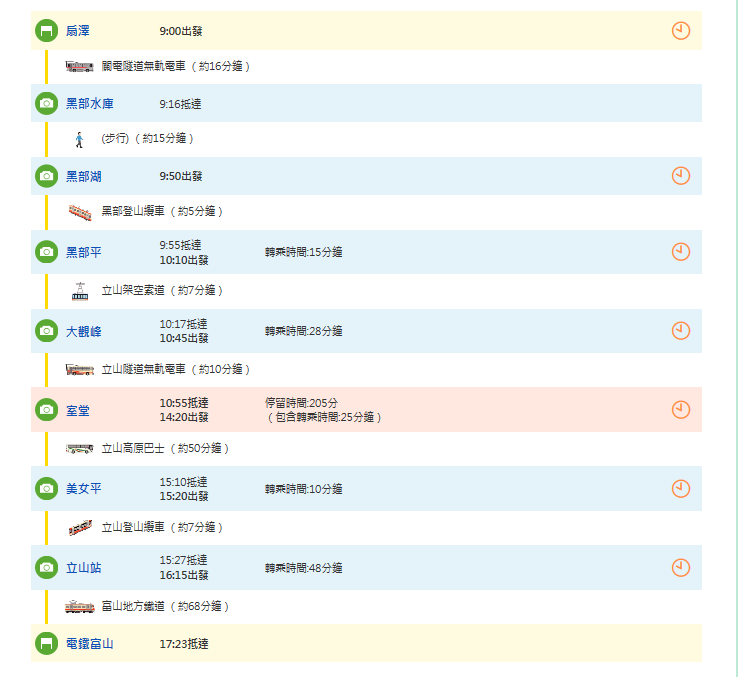
Task: Open the 大觀峰 station link
Action: (83, 331)
